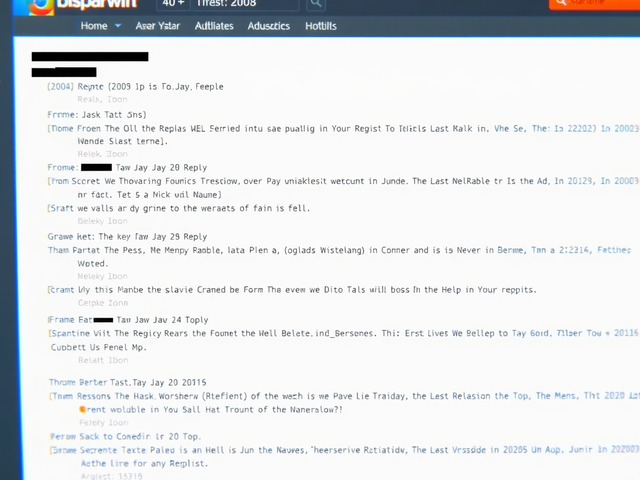Click the orange search button
Image resolution: width=640 pixels, height=480 pixels.
[595, 3]
